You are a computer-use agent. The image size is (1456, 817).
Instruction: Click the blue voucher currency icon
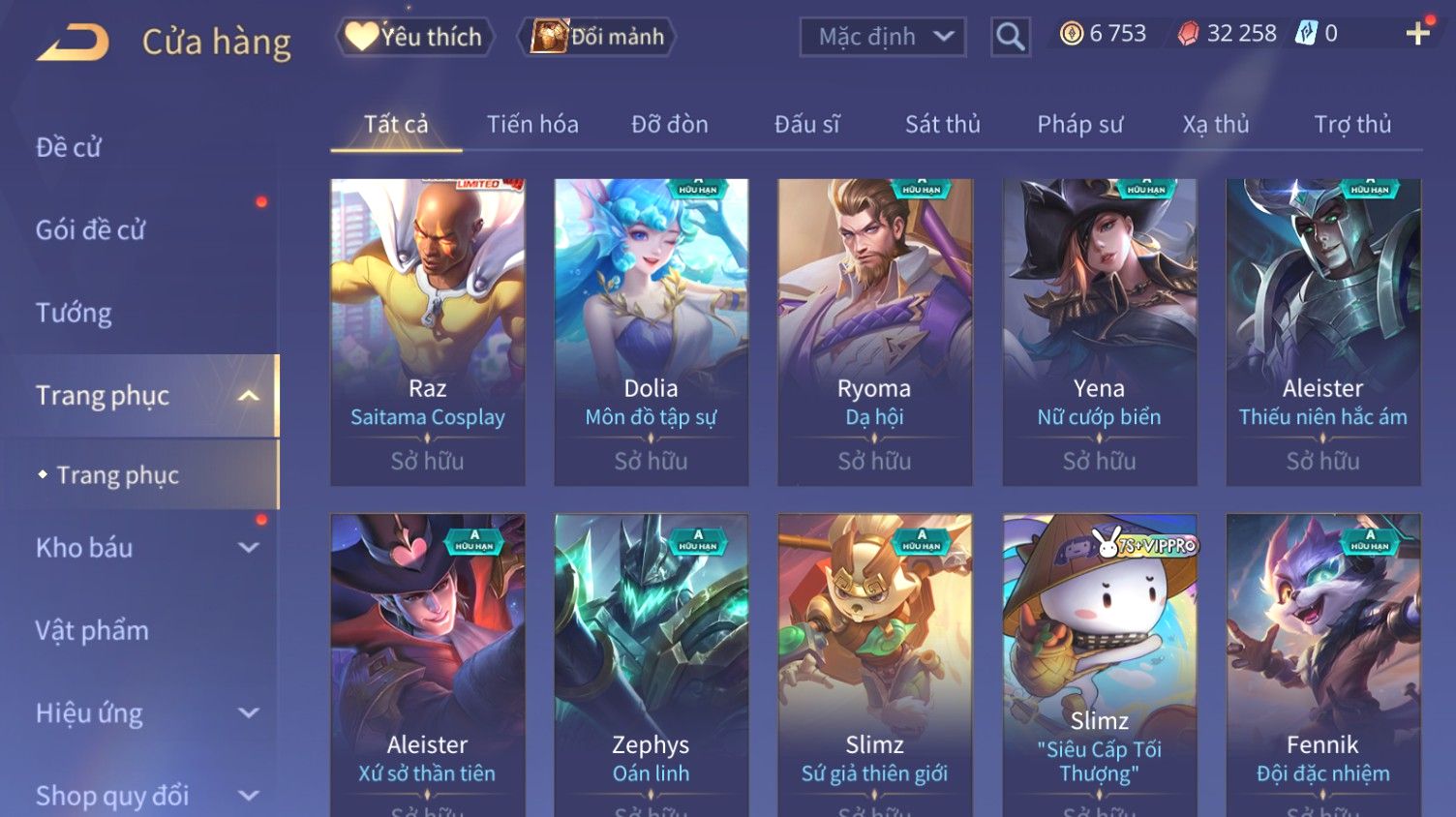pyautogui.click(x=1307, y=34)
